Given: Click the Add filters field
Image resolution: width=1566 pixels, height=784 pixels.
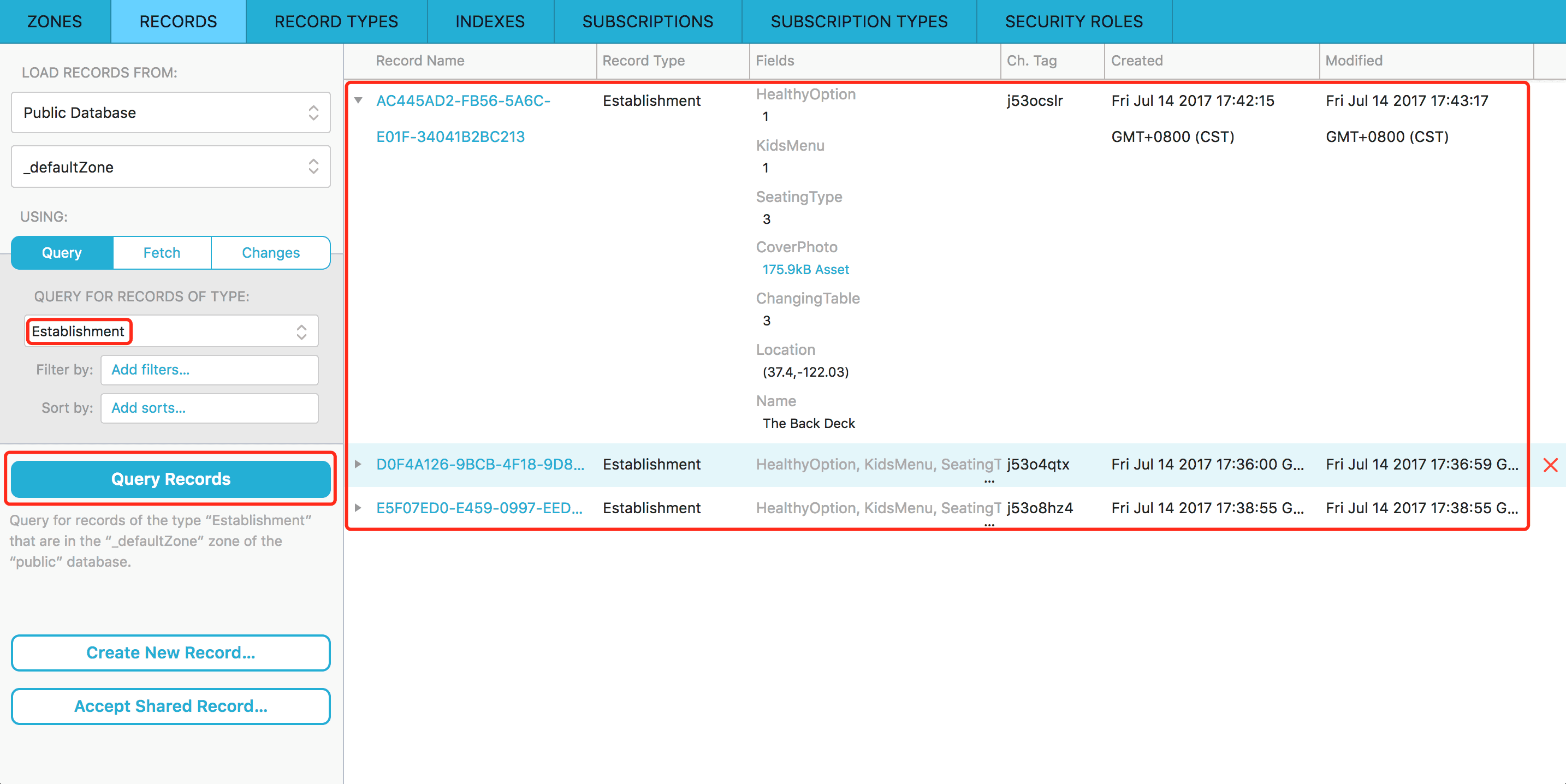Looking at the screenshot, I should point(209,370).
